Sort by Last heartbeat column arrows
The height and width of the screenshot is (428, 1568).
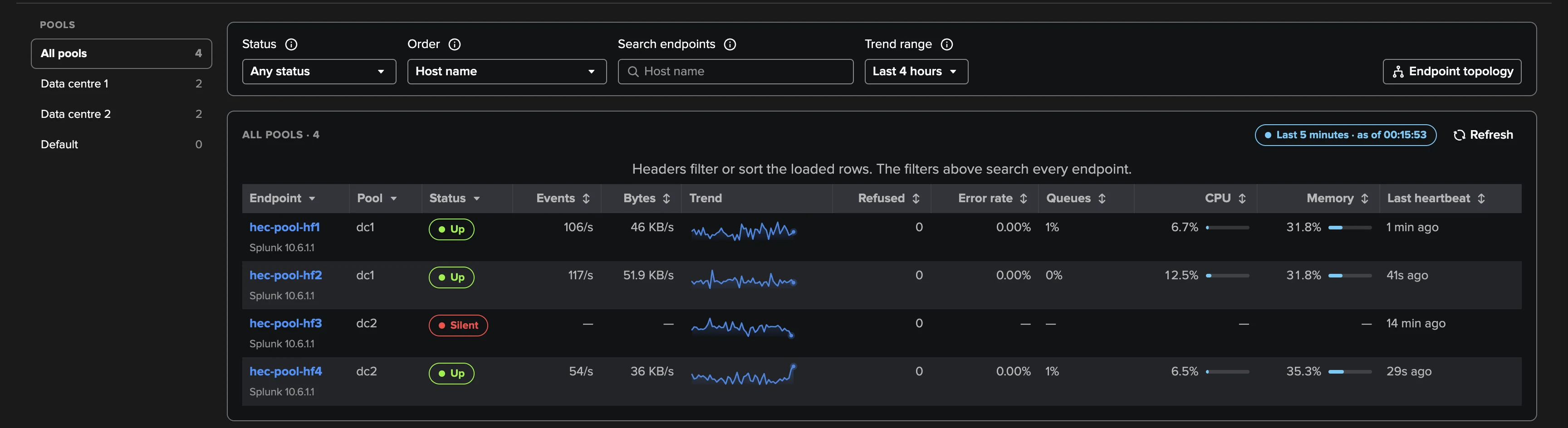pyautogui.click(x=1481, y=198)
